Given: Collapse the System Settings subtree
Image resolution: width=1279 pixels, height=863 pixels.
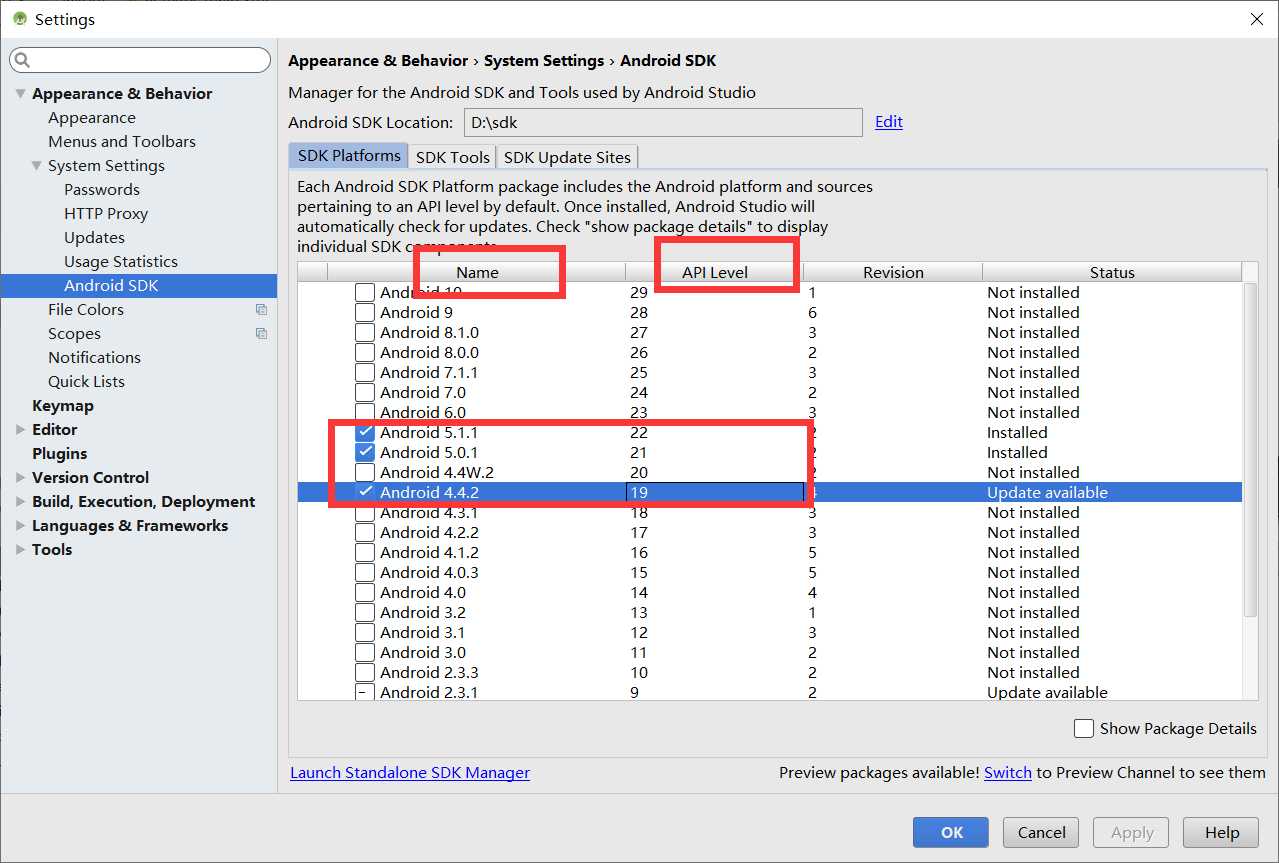Looking at the screenshot, I should (x=37, y=166).
